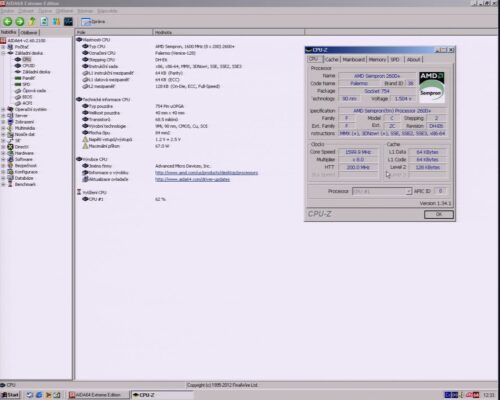Switch to the Oblíbené tab in left panel

(x=29, y=32)
